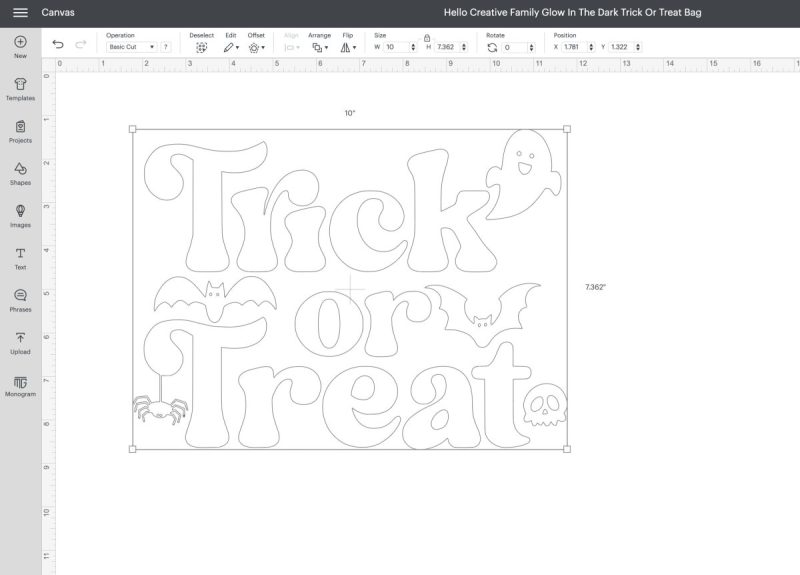800x575 pixels.
Task: Click the Y position stepper arrows
Action: (638, 47)
